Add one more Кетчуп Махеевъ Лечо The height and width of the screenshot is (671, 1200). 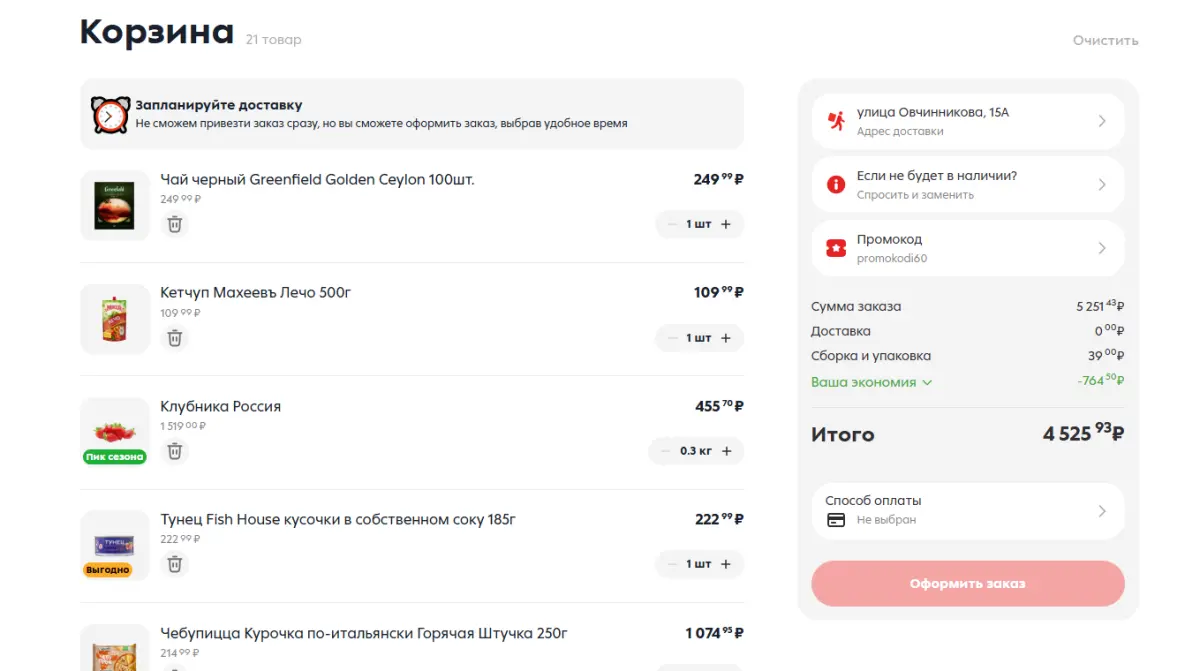point(726,338)
